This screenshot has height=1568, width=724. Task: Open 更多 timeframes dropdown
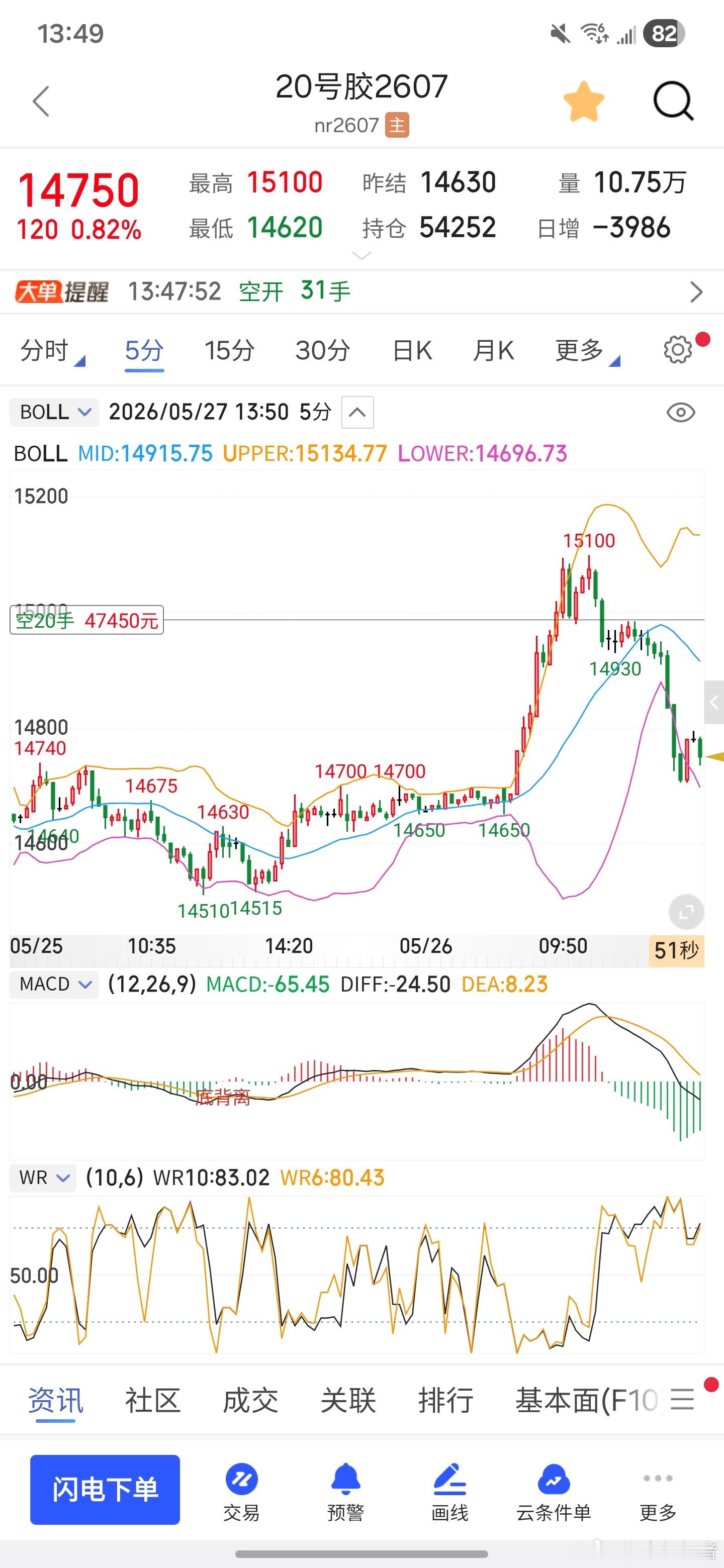[587, 351]
